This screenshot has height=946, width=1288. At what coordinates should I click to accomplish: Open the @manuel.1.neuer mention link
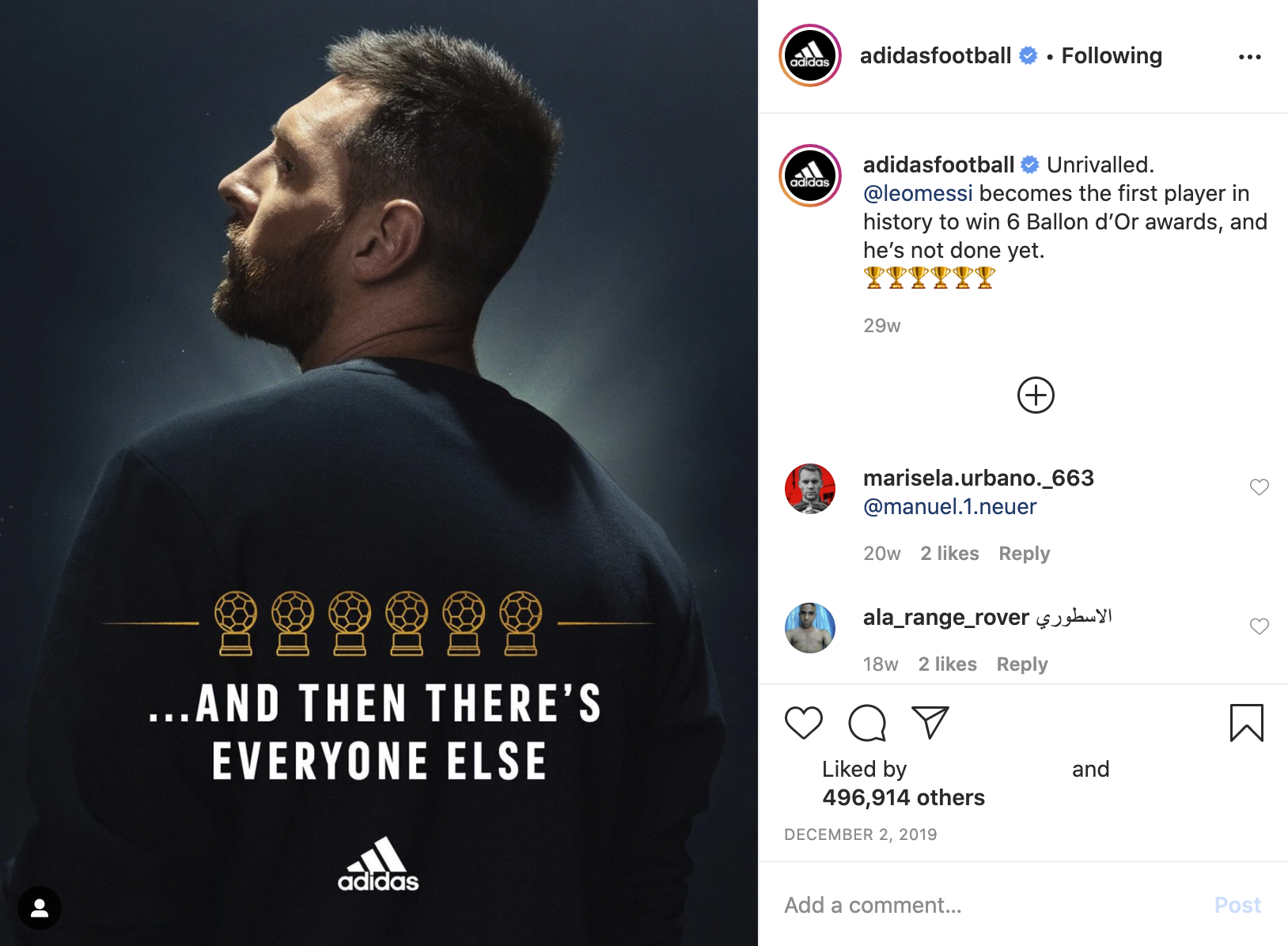point(949,506)
